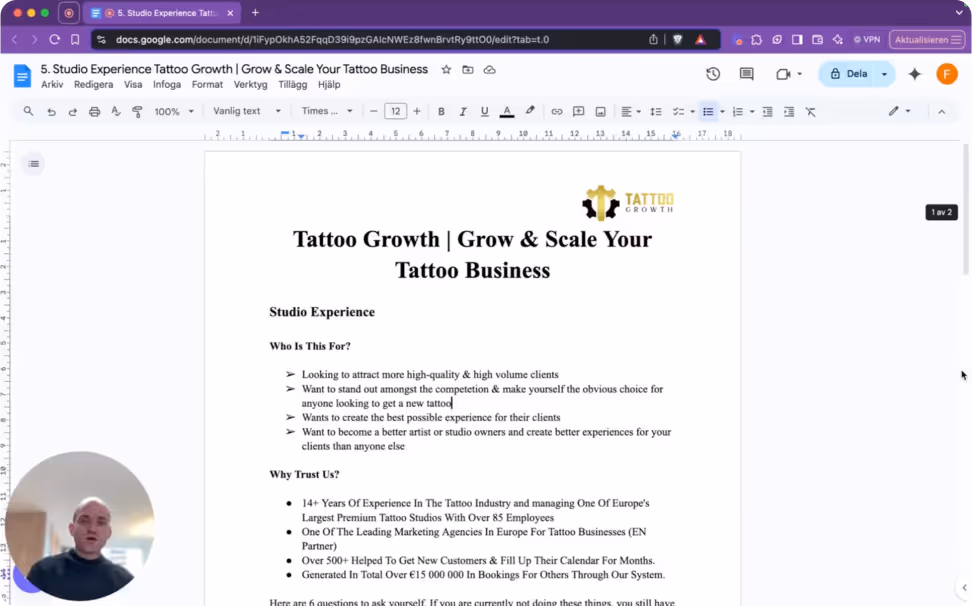Toggle italic formatting
The height and width of the screenshot is (606, 972).
tap(462, 112)
